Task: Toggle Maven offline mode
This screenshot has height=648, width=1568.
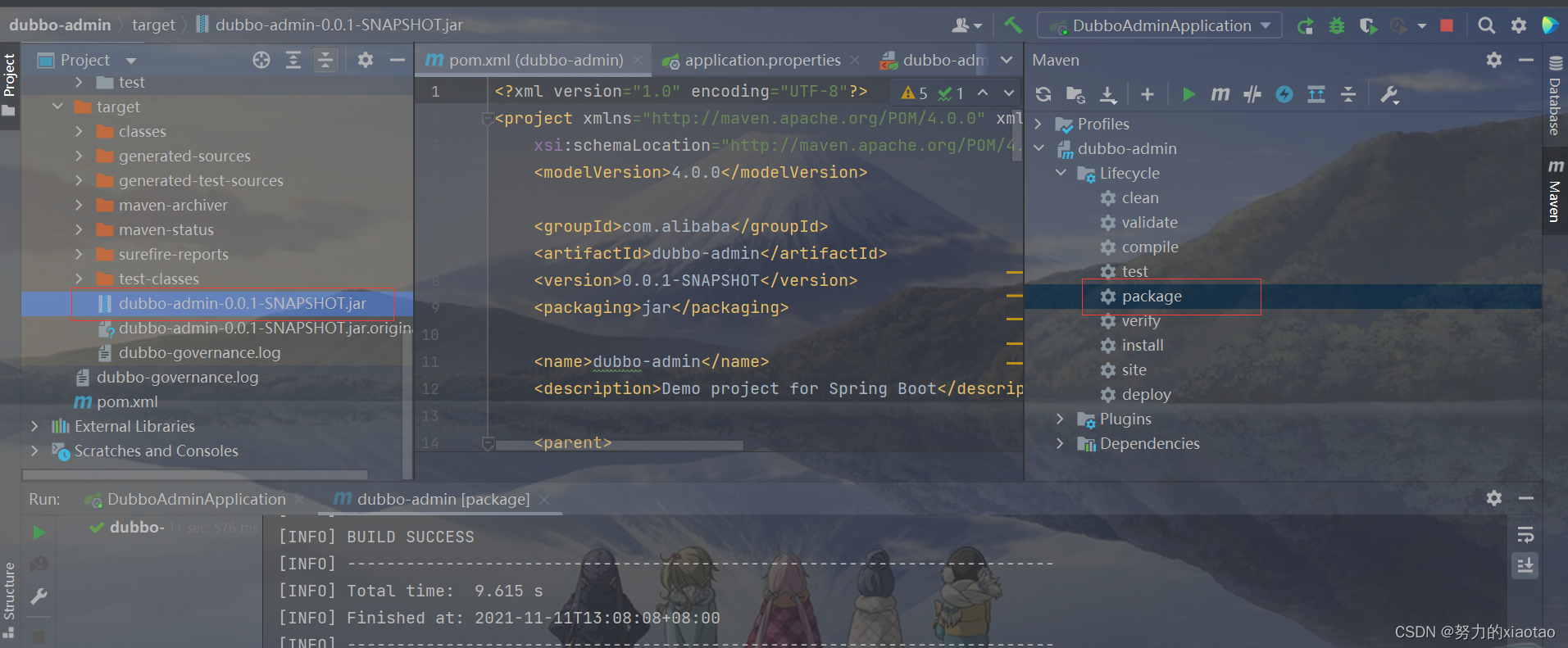Action: [x=1252, y=95]
